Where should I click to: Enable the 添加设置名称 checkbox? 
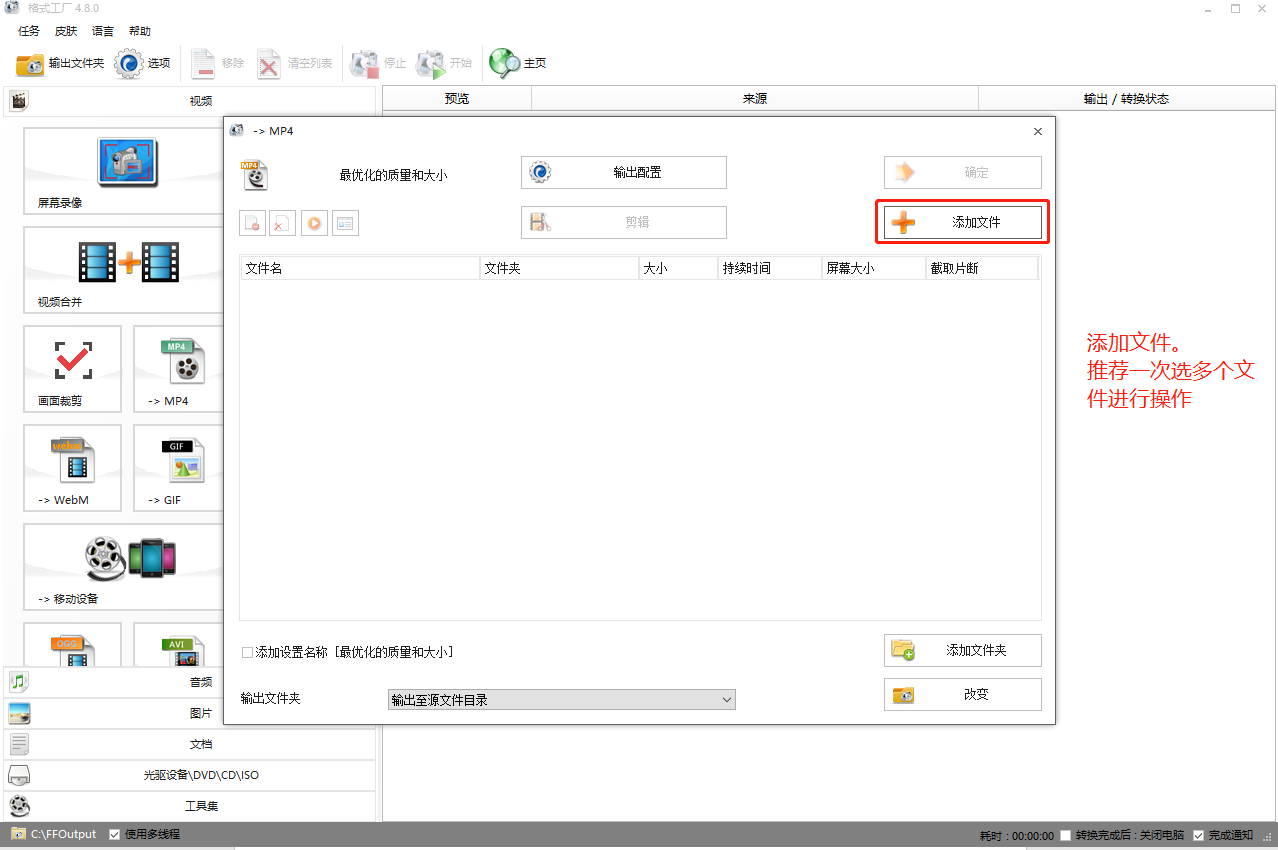pos(248,653)
